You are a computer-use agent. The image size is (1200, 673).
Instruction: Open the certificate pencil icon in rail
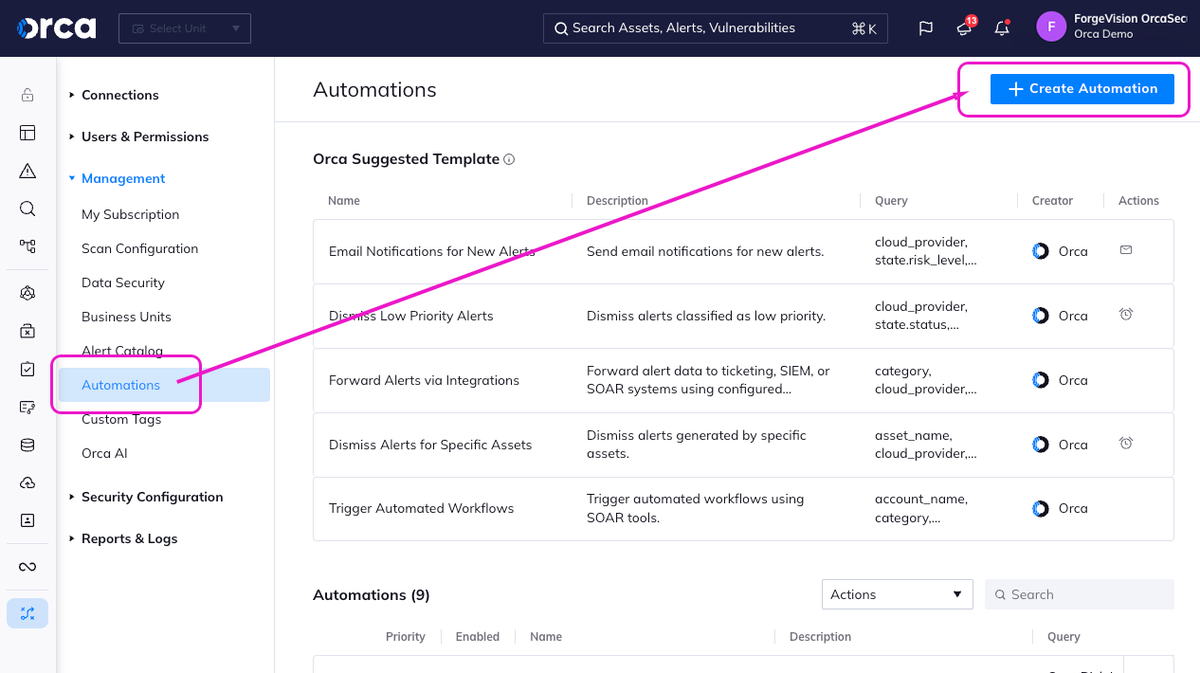click(x=27, y=407)
